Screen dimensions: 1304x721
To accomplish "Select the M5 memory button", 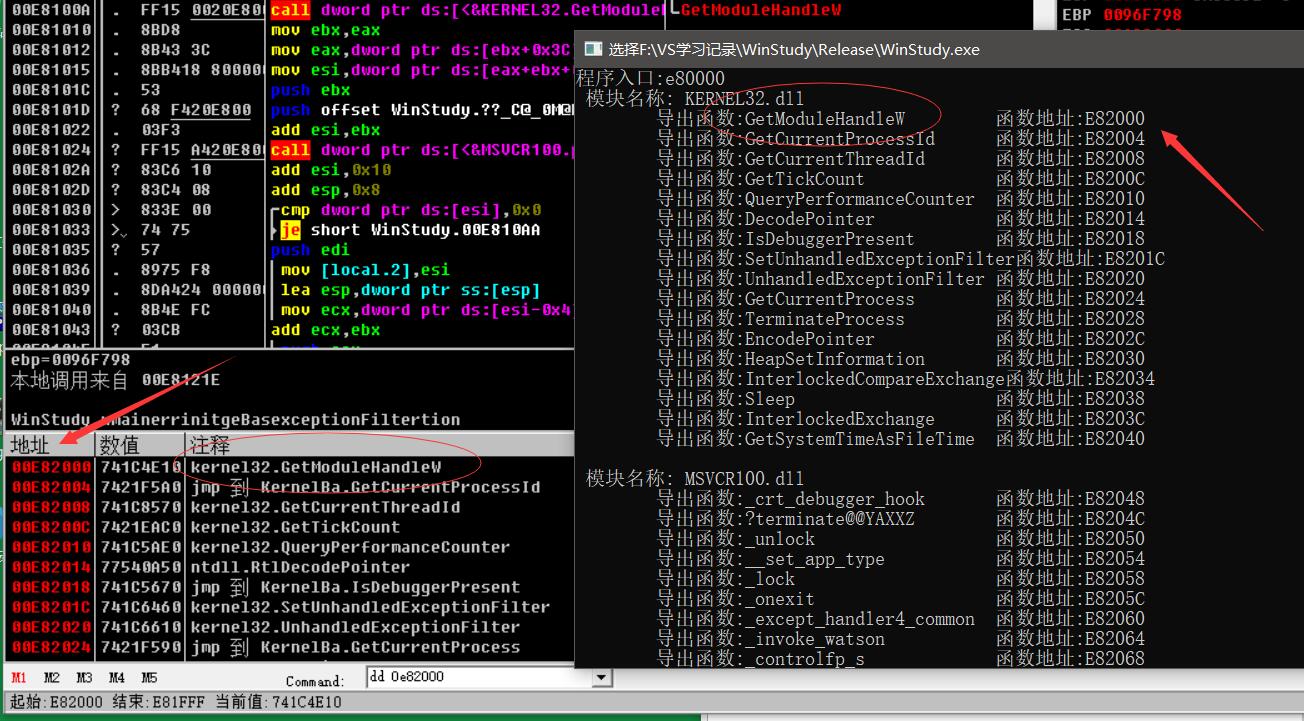I will [149, 678].
